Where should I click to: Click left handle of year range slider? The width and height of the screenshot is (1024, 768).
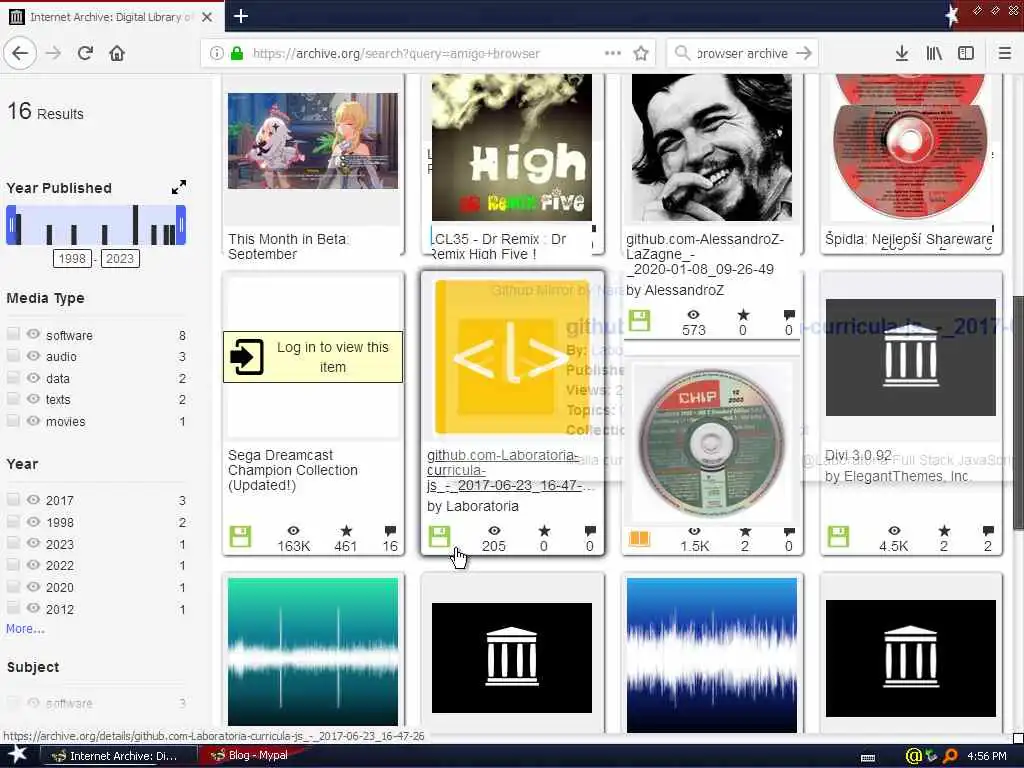click(x=11, y=225)
